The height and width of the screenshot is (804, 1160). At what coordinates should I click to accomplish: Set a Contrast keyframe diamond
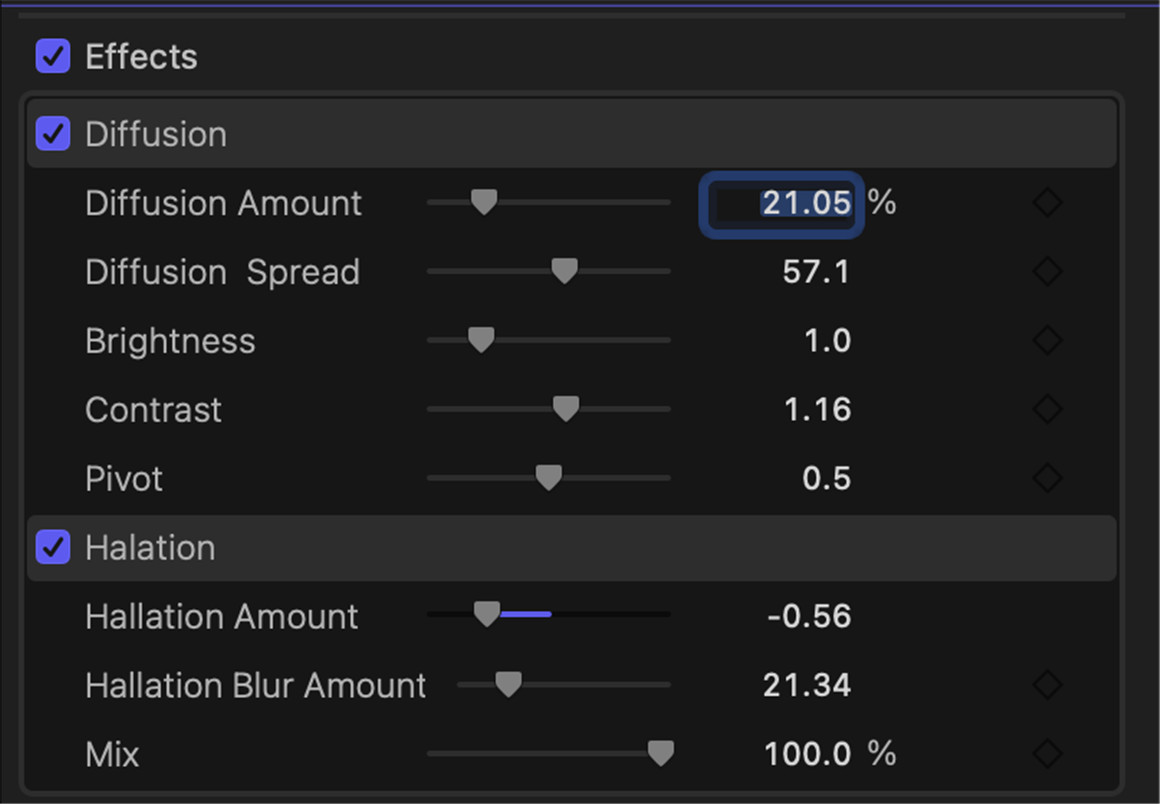coord(1048,409)
